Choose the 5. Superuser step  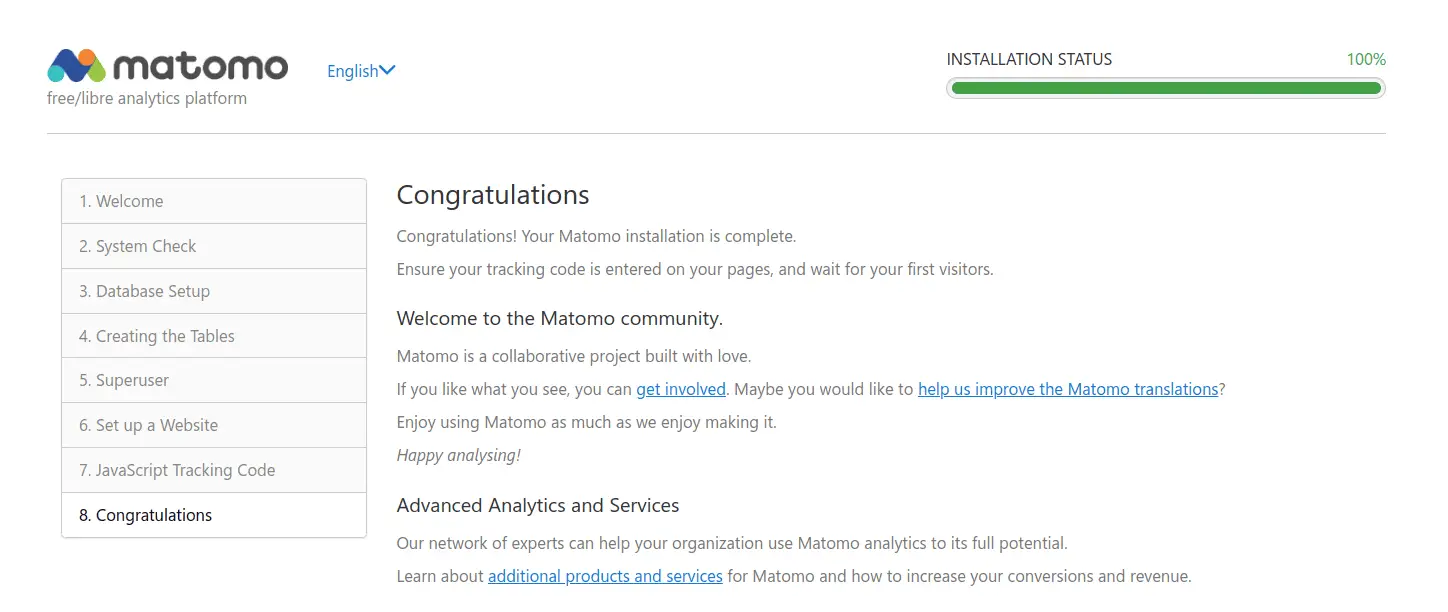coord(214,380)
